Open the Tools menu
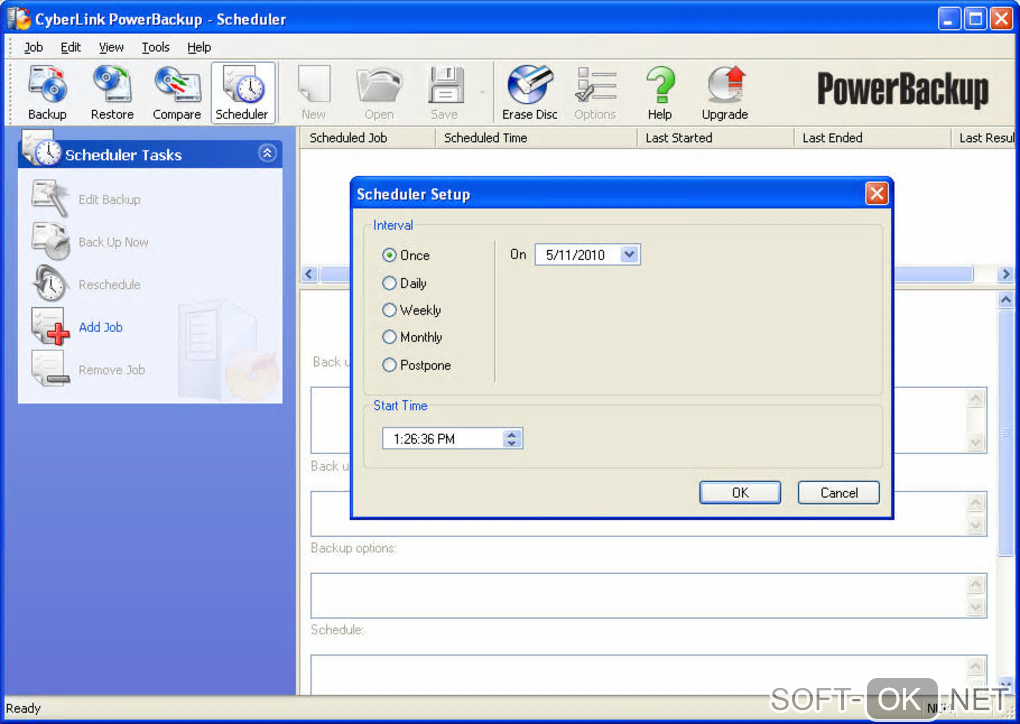Viewport: 1020px width, 724px height. click(155, 47)
